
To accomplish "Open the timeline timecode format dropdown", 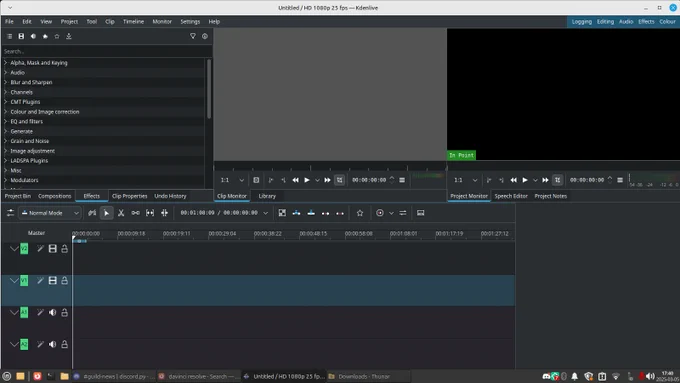I will click(265, 213).
